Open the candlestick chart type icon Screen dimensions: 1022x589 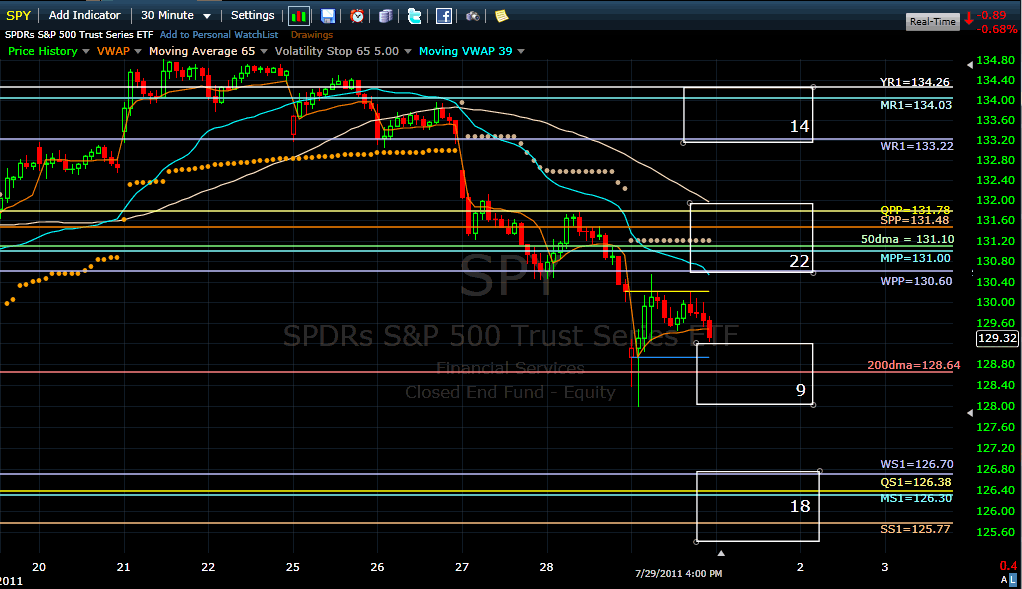tap(299, 16)
